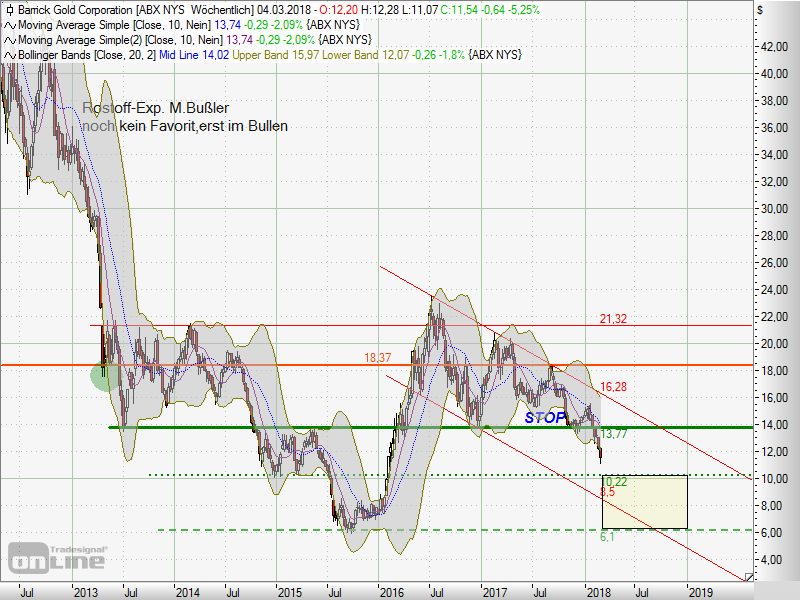Select the 'kein Favorit,erst im Bullen' note

click(x=204, y=126)
